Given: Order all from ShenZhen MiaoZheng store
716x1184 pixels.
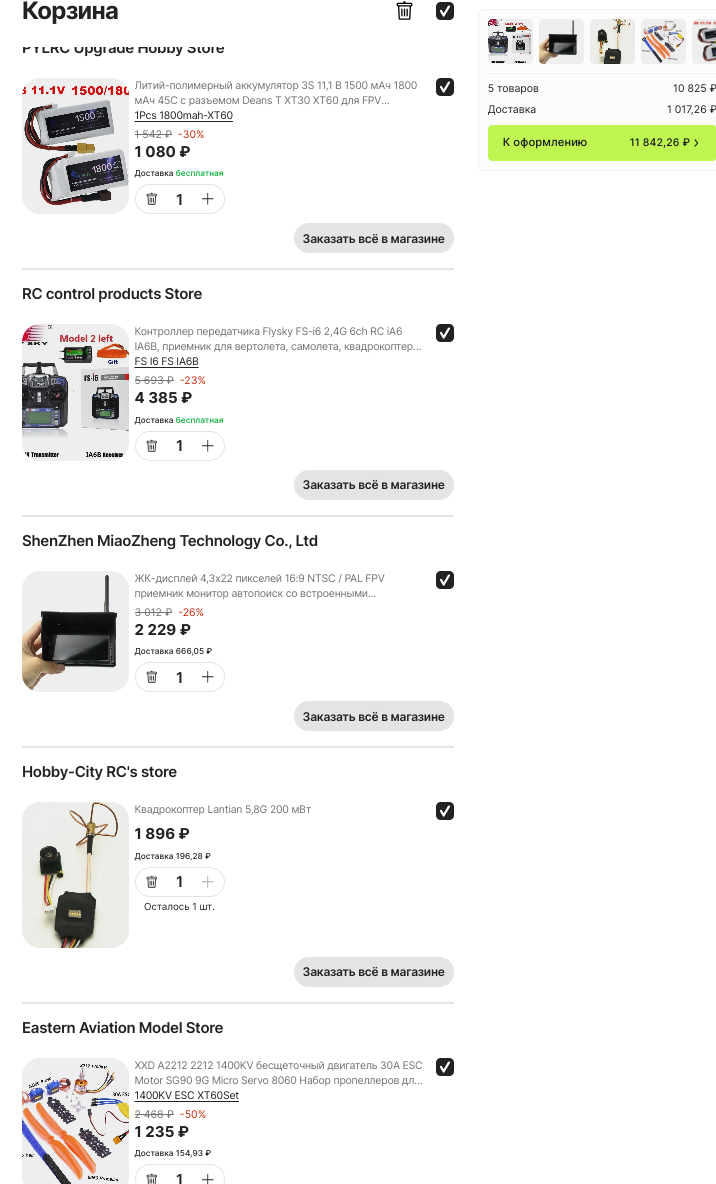Looking at the screenshot, I should 373,716.
